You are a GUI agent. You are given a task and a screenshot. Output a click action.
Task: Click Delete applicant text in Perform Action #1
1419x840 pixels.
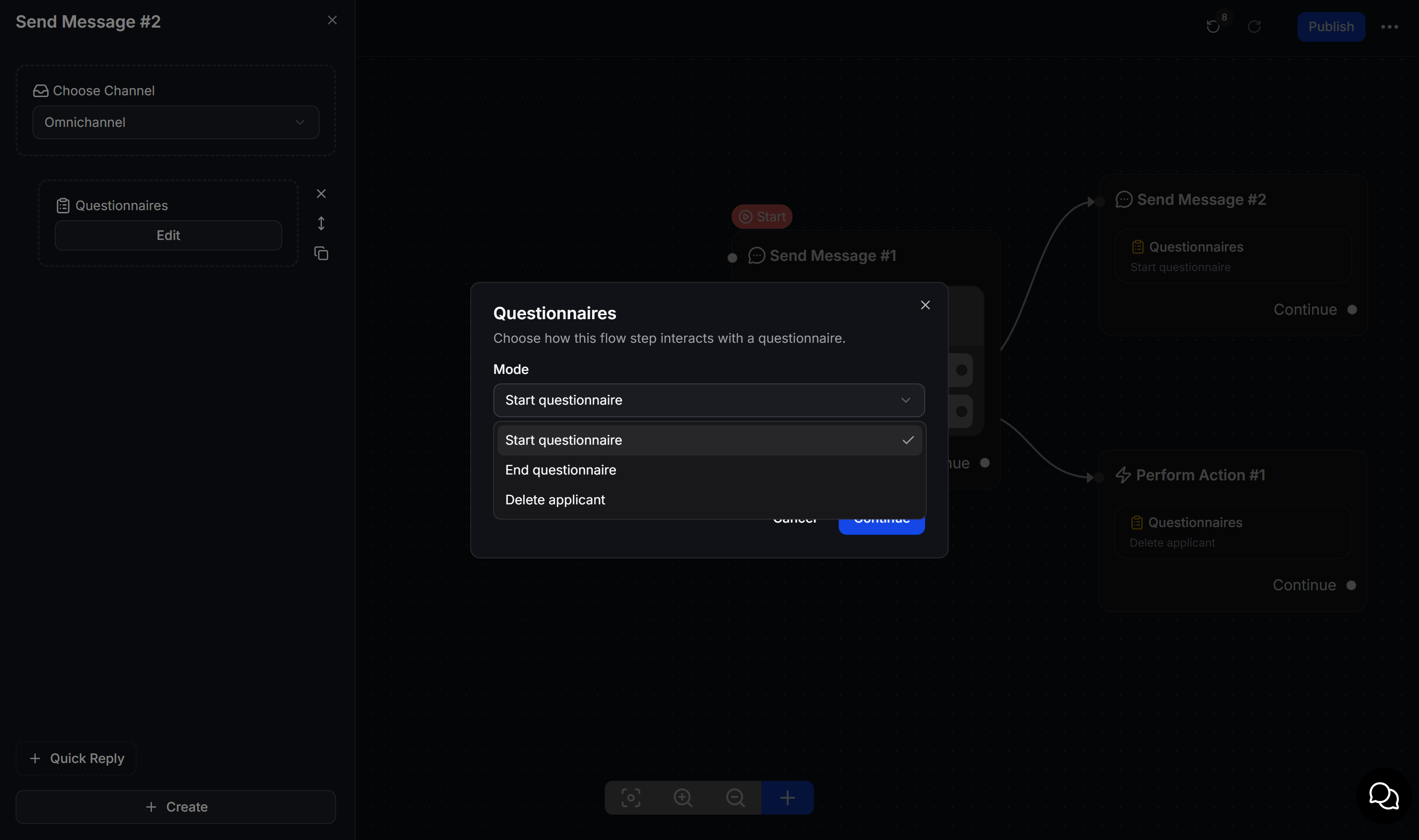[x=1172, y=543]
